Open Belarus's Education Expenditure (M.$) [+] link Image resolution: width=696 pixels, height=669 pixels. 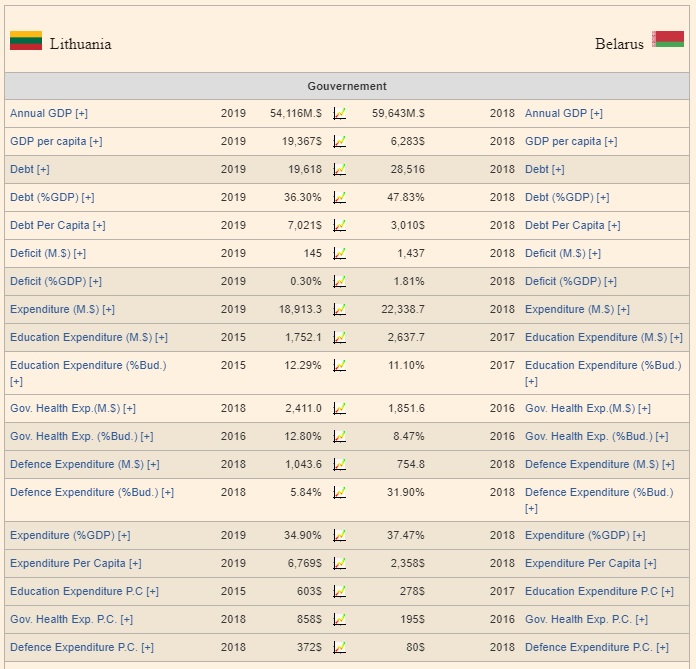604,337
